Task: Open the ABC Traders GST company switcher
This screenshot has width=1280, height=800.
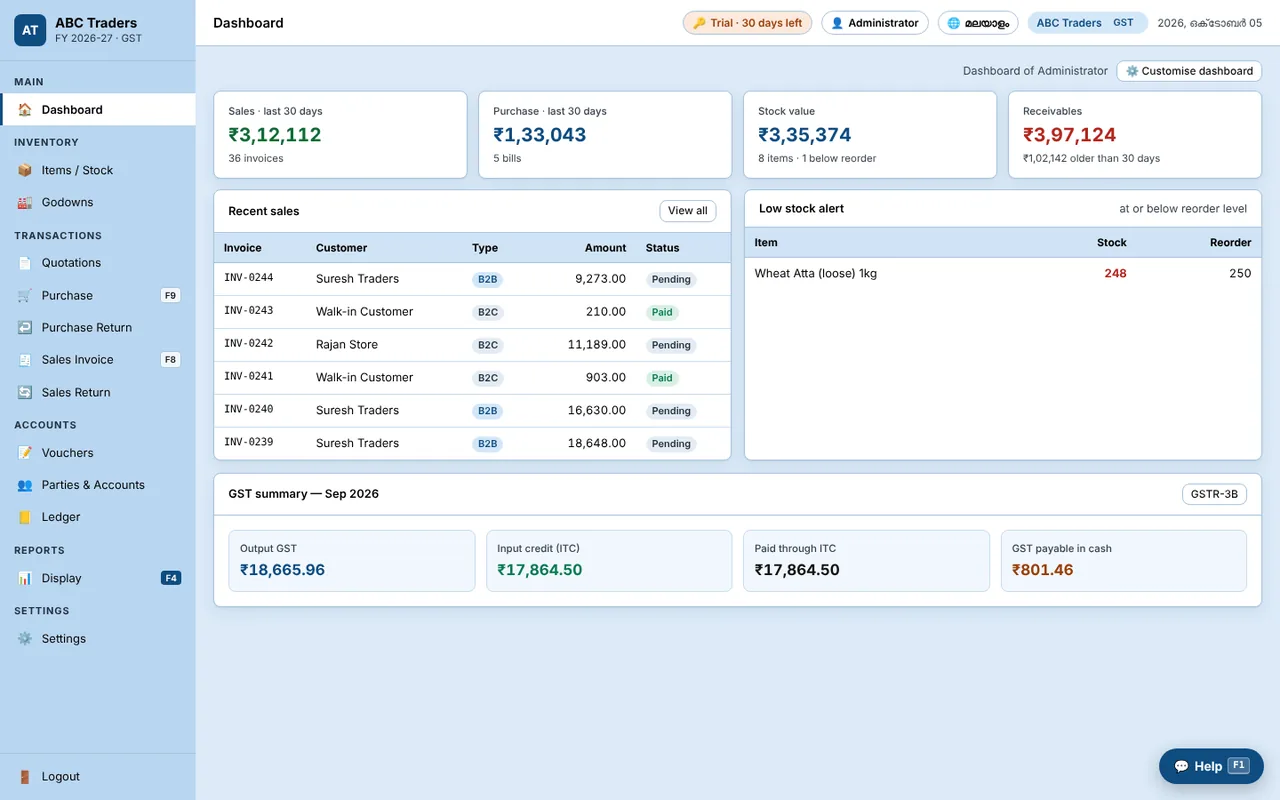Action: point(1087,23)
